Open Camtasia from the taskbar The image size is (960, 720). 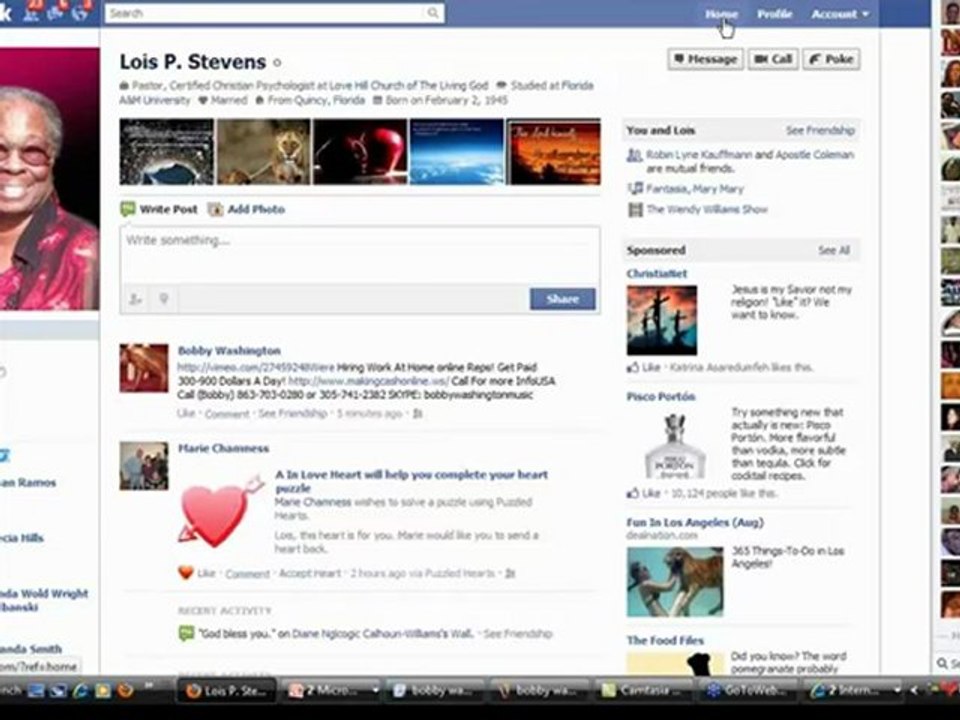[x=643, y=691]
